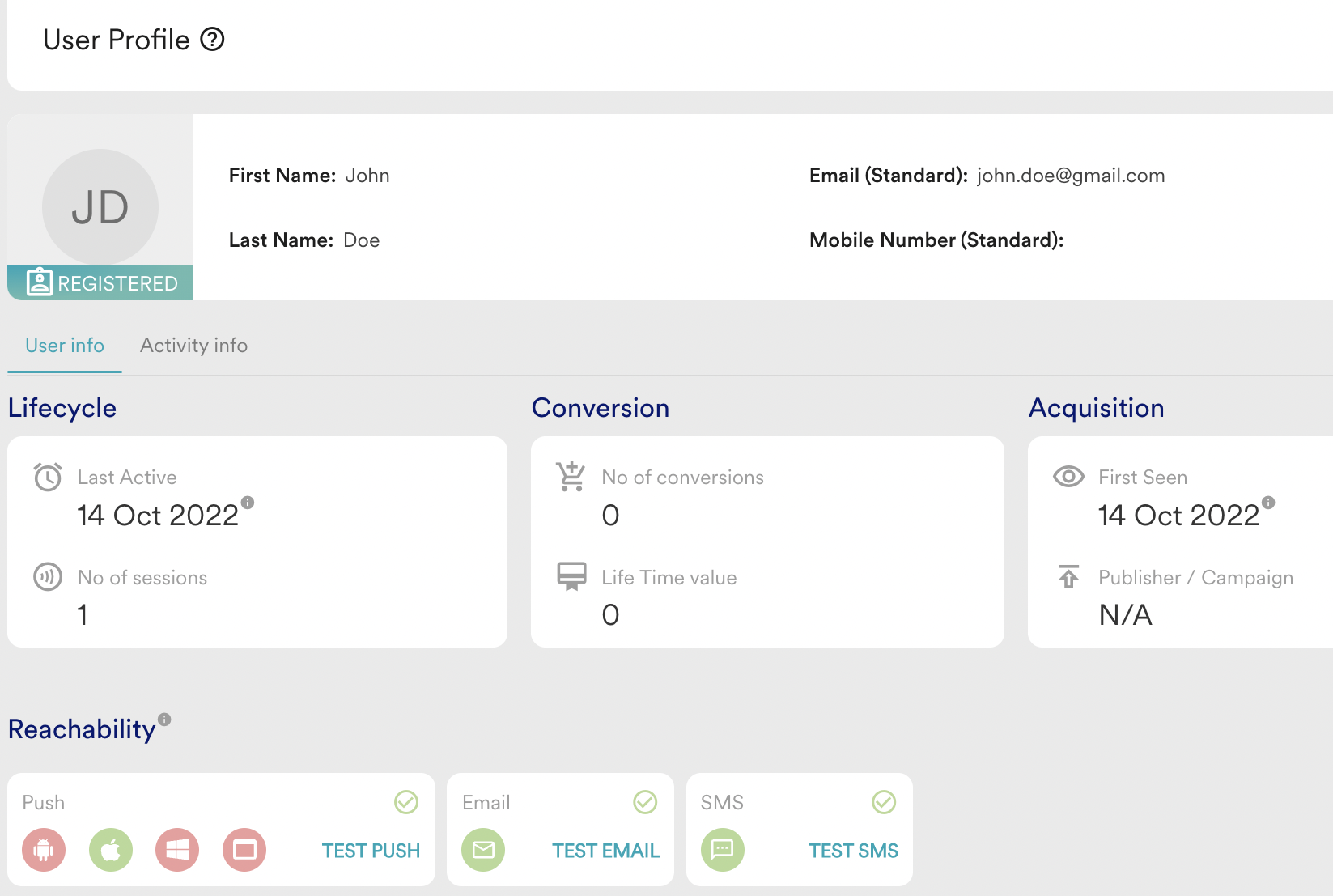This screenshot has height=896, width=1333.
Task: Click the green email envelope icon
Action: click(x=483, y=850)
